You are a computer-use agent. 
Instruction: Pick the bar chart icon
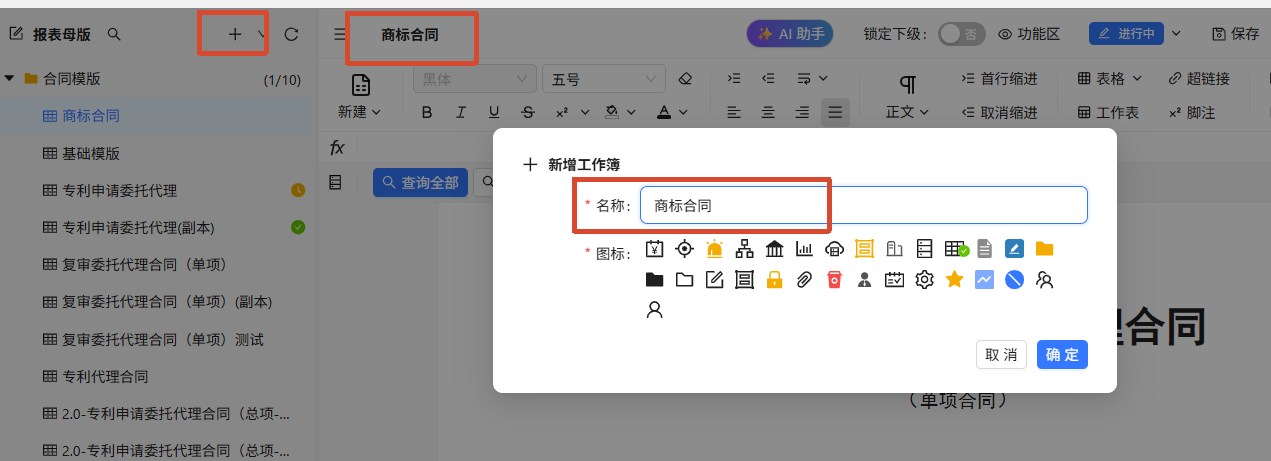tap(805, 249)
